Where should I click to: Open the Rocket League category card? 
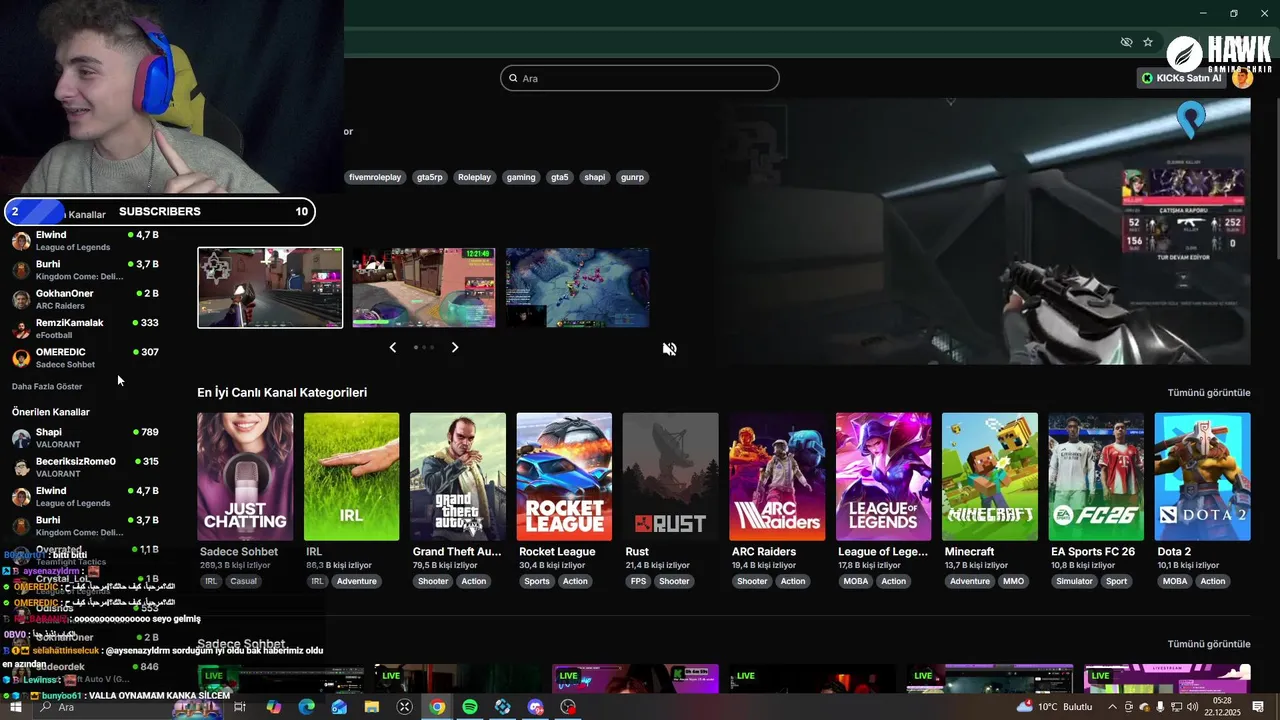tap(564, 477)
